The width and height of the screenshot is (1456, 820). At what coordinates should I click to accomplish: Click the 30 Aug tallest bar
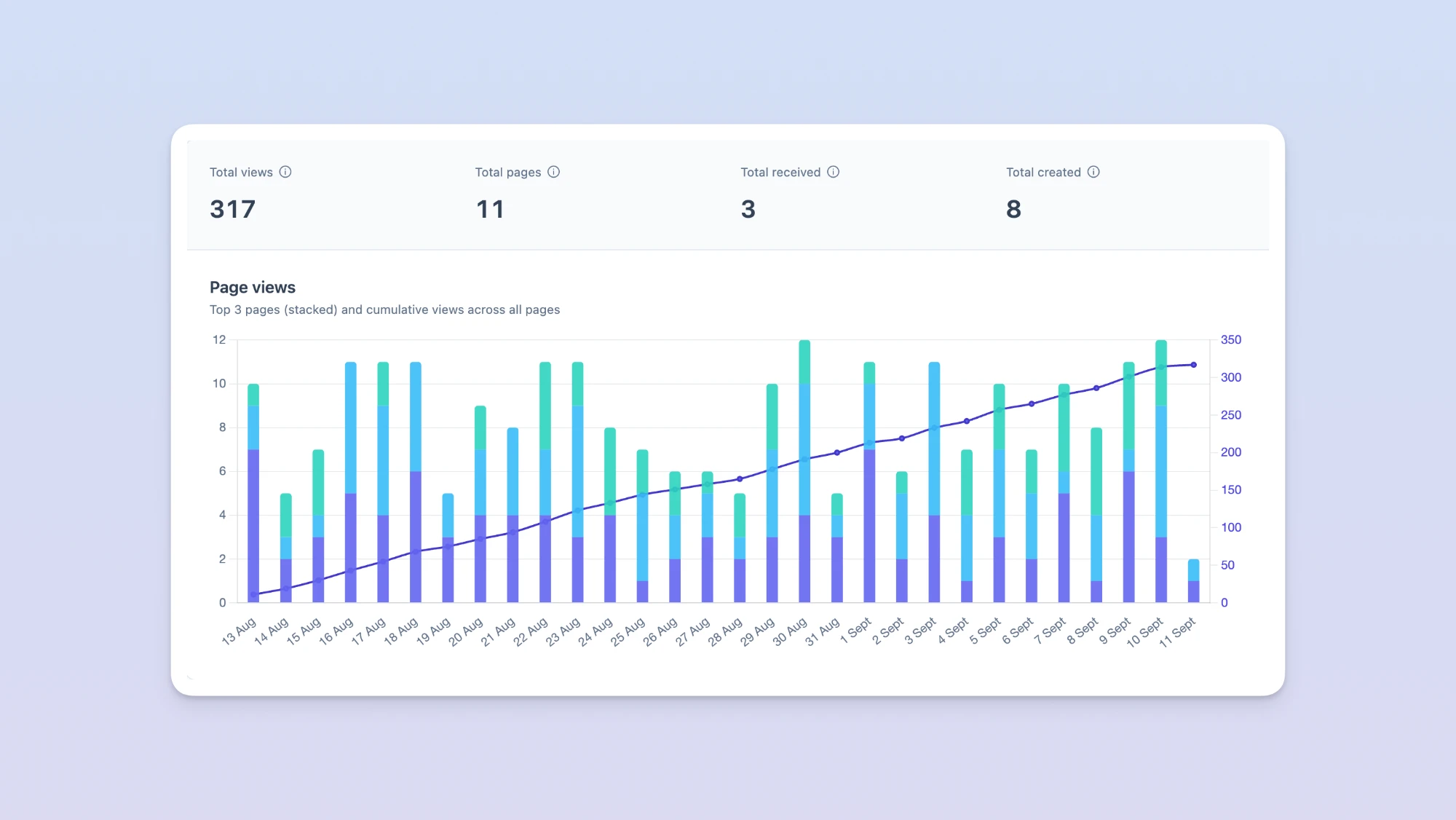(x=804, y=471)
